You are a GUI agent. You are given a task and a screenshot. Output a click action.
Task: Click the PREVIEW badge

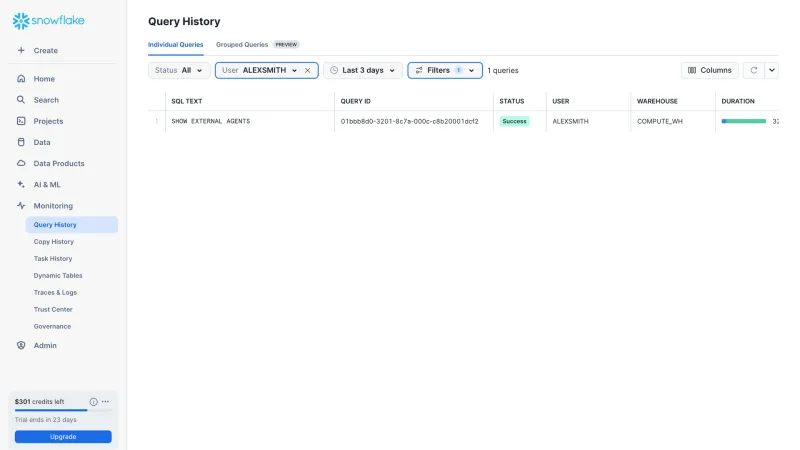click(x=286, y=44)
